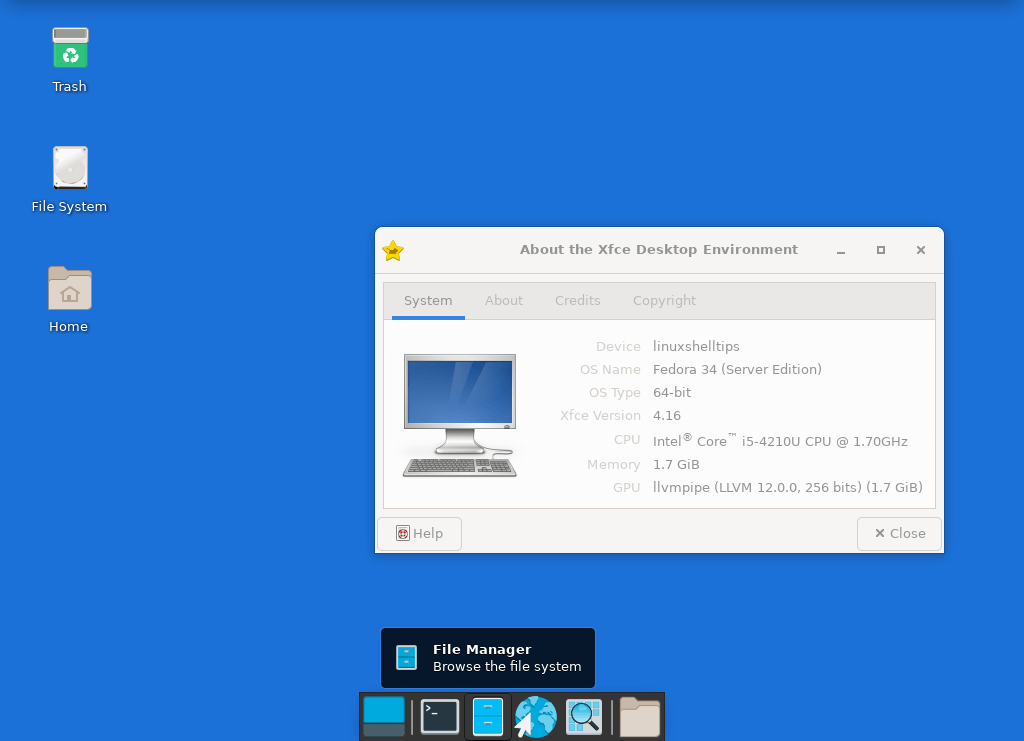Viewport: 1024px width, 741px height.
Task: Maximize the About Xfce window
Action: point(880,250)
